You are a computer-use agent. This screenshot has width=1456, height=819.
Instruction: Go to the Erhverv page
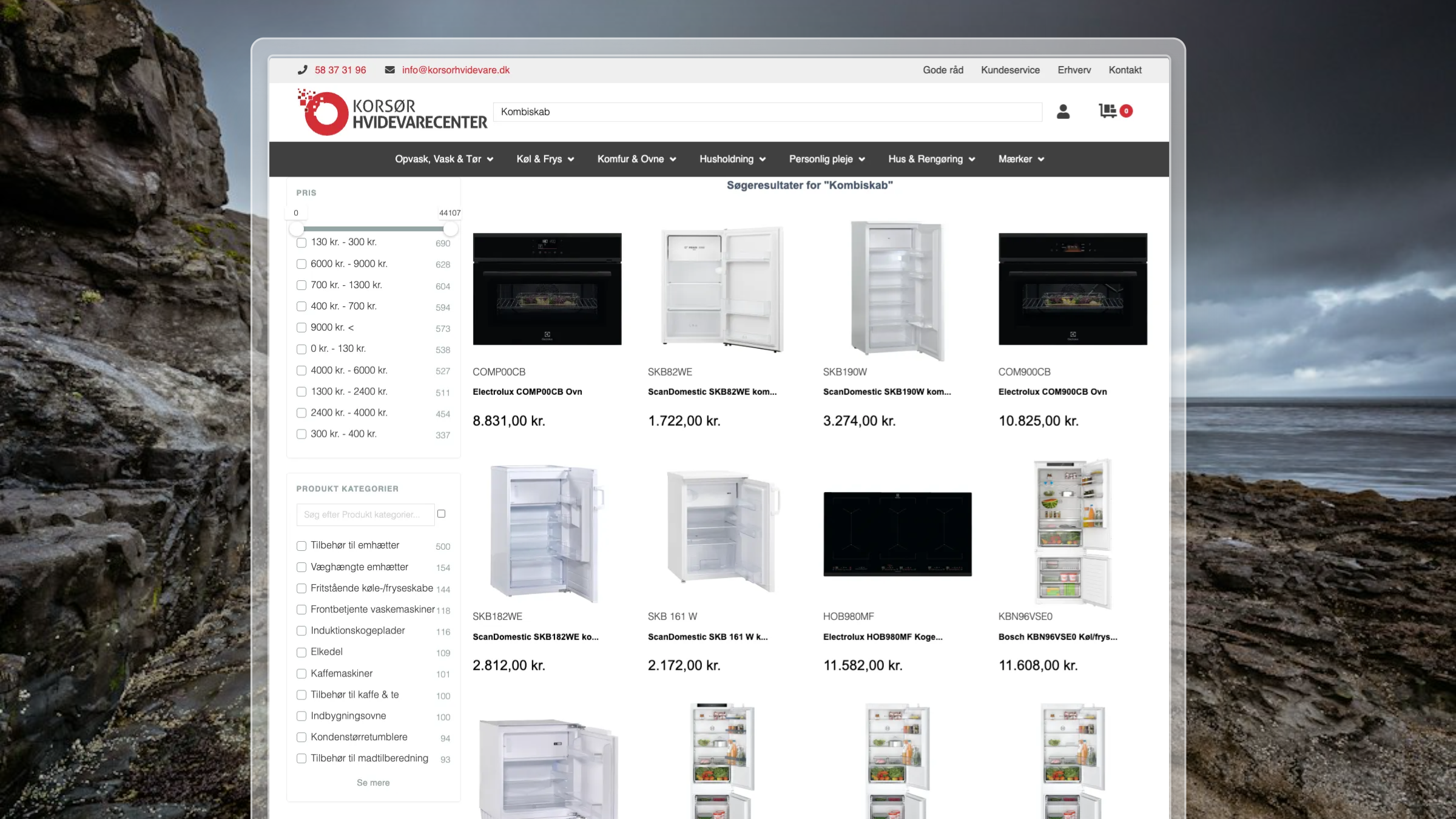(1074, 70)
